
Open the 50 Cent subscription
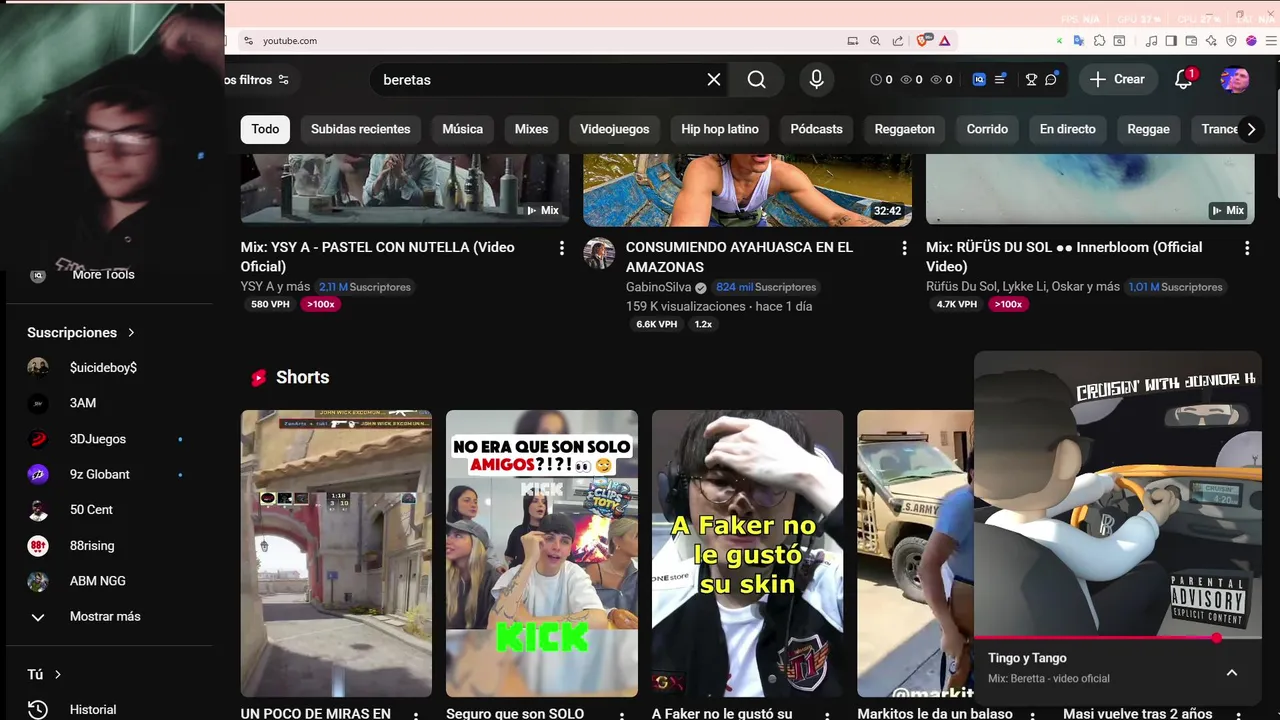pos(91,510)
